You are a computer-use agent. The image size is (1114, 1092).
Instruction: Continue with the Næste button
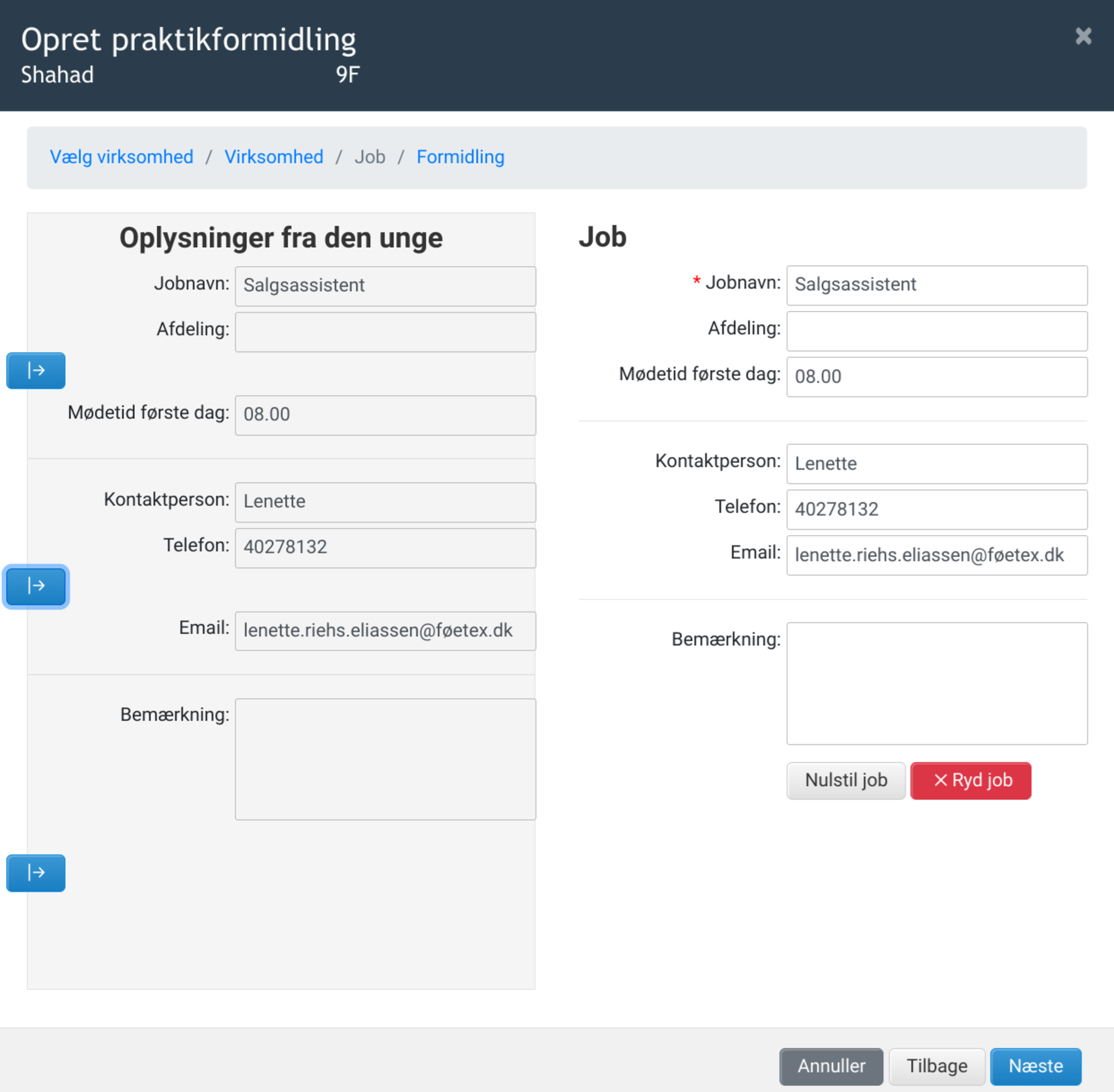1035,1066
